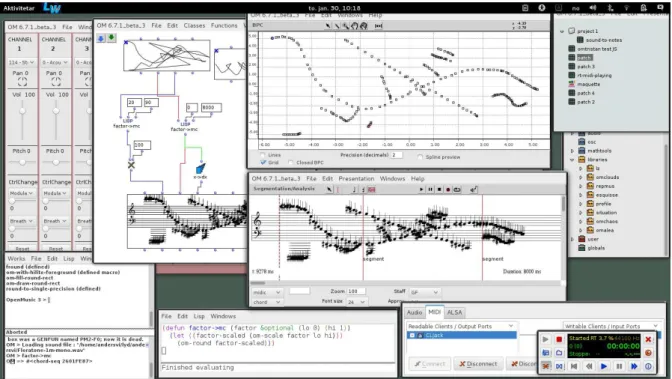This screenshot has width=672, height=379.
Task: Switch to the ALSA tab
Action: click(455, 313)
